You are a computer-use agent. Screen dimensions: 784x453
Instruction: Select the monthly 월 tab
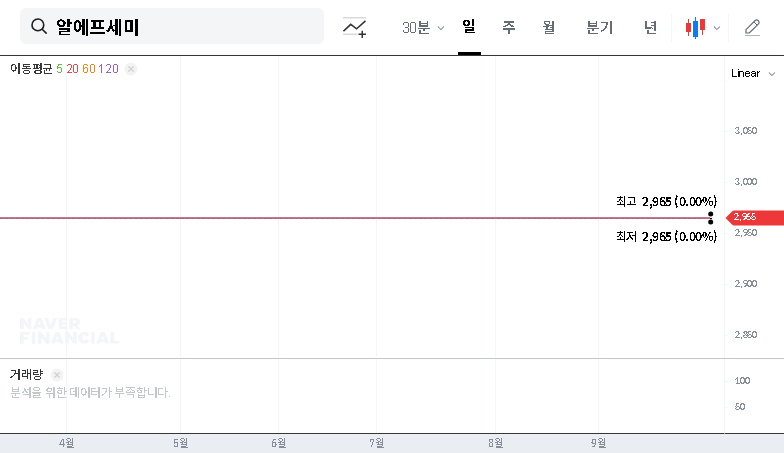click(549, 28)
